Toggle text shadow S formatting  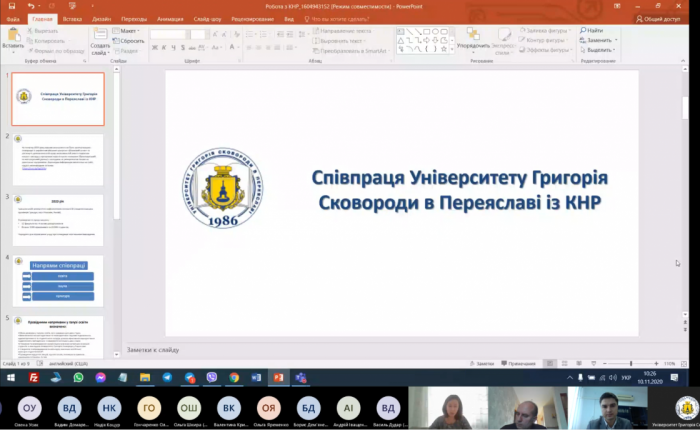183,48
